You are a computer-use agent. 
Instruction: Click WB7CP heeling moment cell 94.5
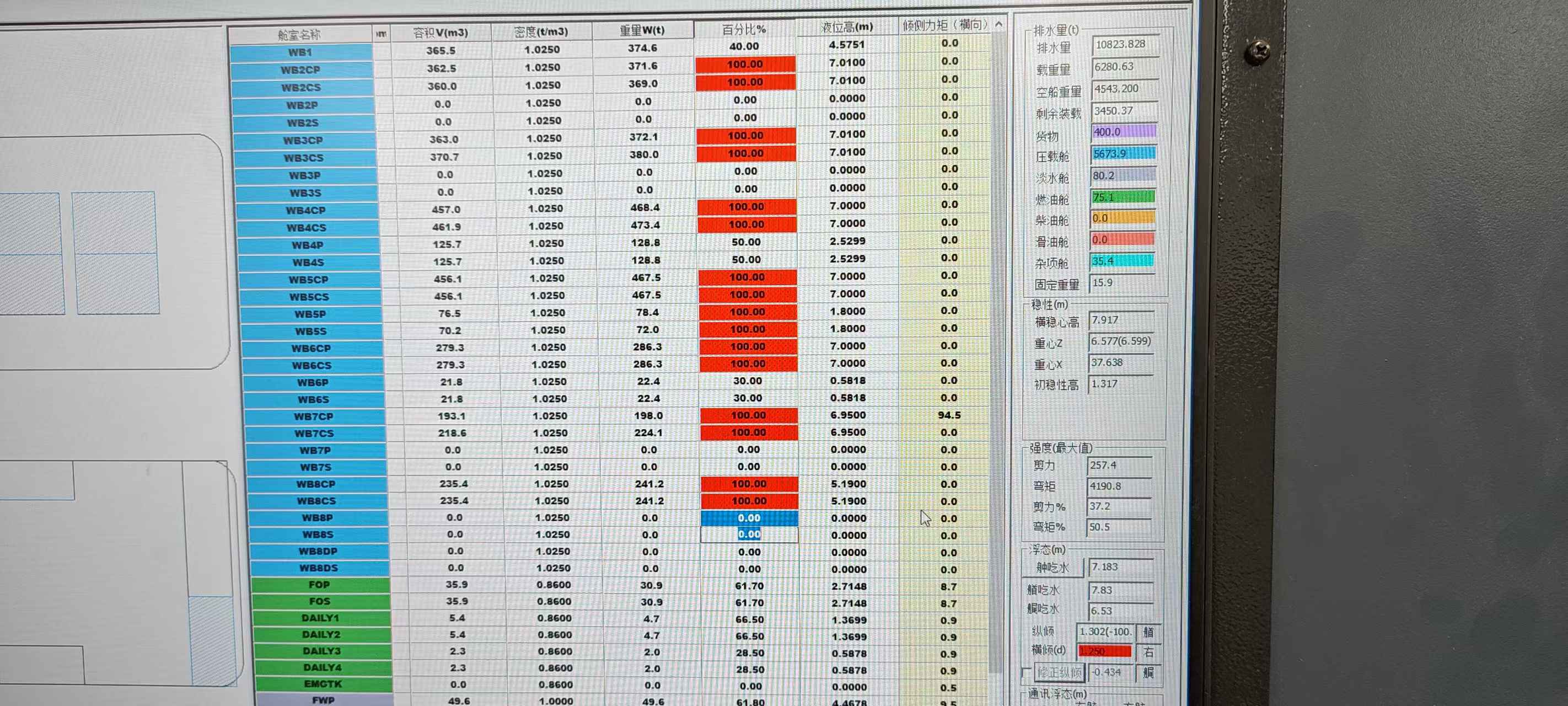[x=948, y=415]
